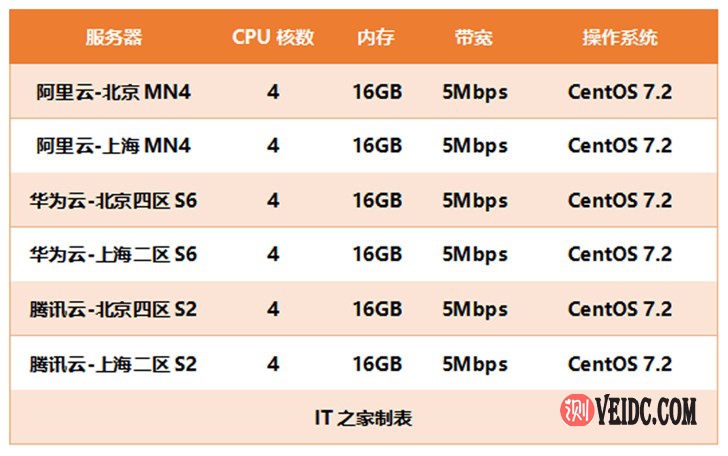
Task: Select CPU count 4 in 阿里云-上海 MN4 row
Action: [x=273, y=146]
